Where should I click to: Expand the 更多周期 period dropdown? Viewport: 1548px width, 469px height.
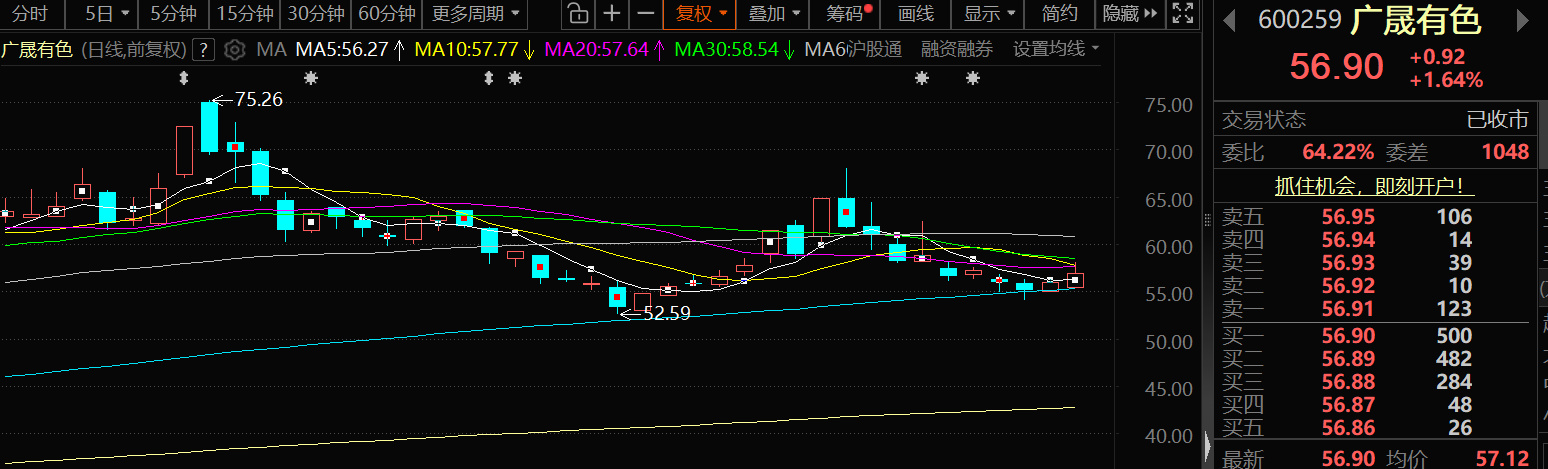click(x=476, y=14)
